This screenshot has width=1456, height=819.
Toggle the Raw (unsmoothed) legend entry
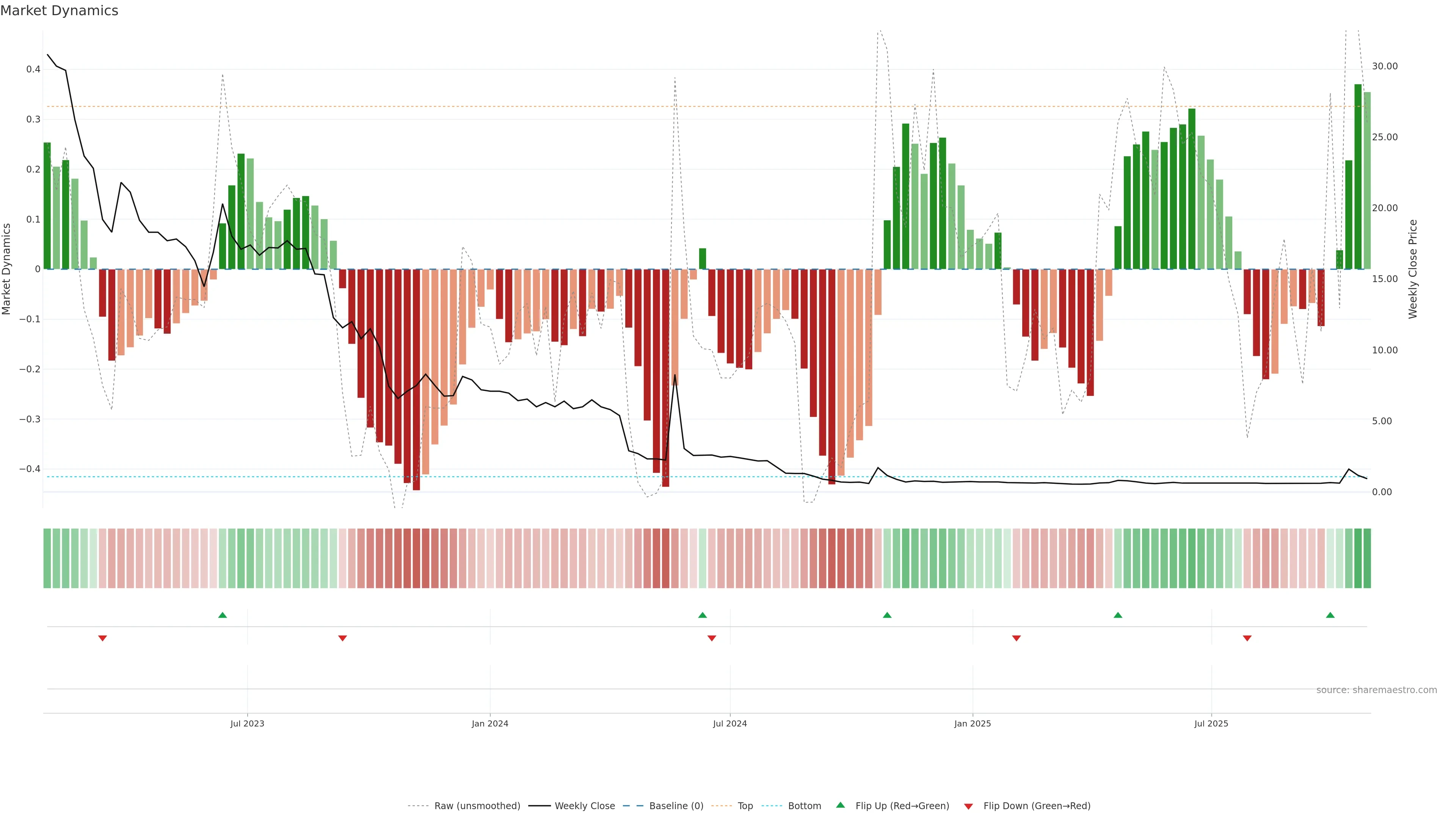pos(477,806)
